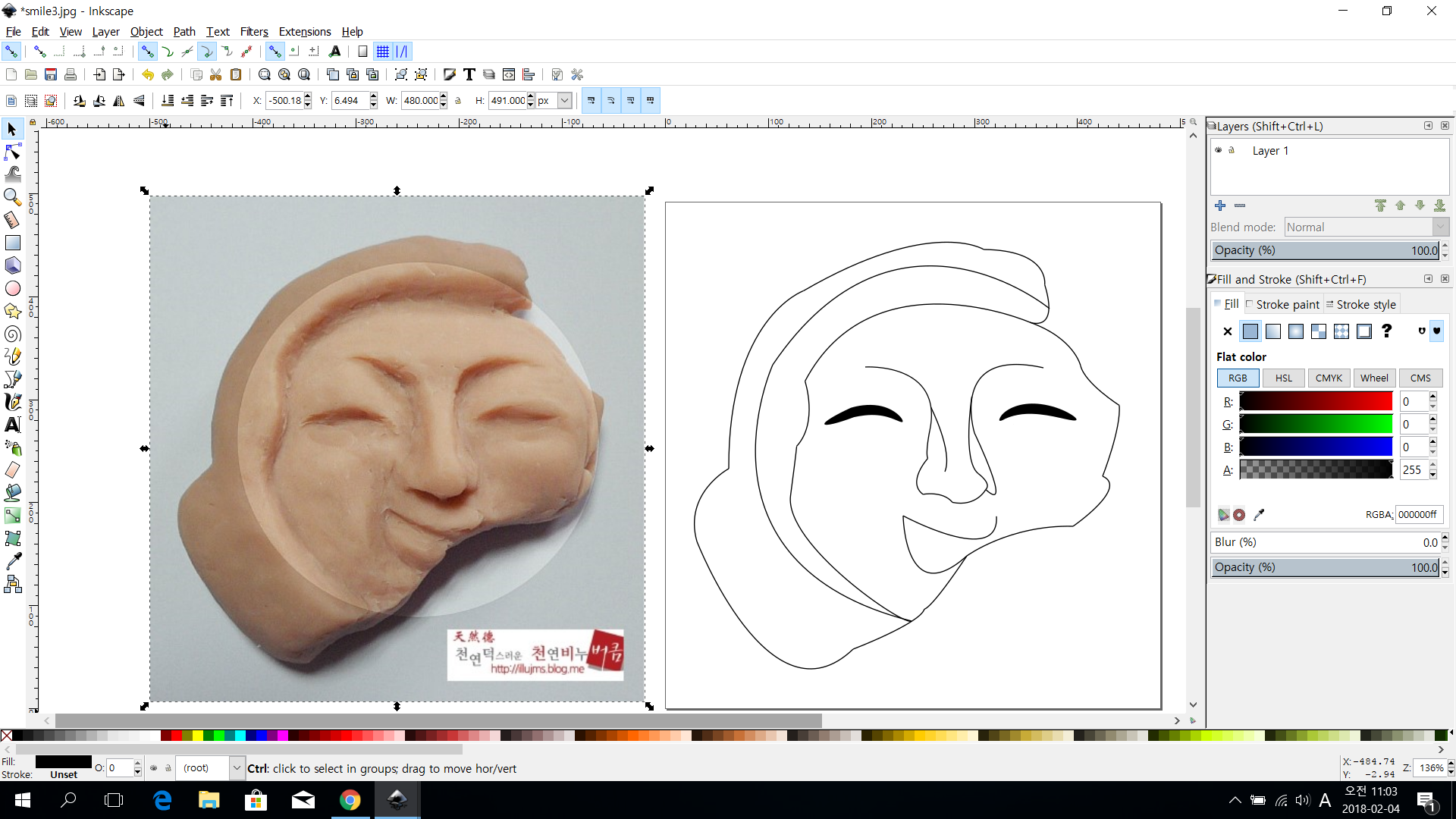Flip selected object horizontally

(119, 101)
